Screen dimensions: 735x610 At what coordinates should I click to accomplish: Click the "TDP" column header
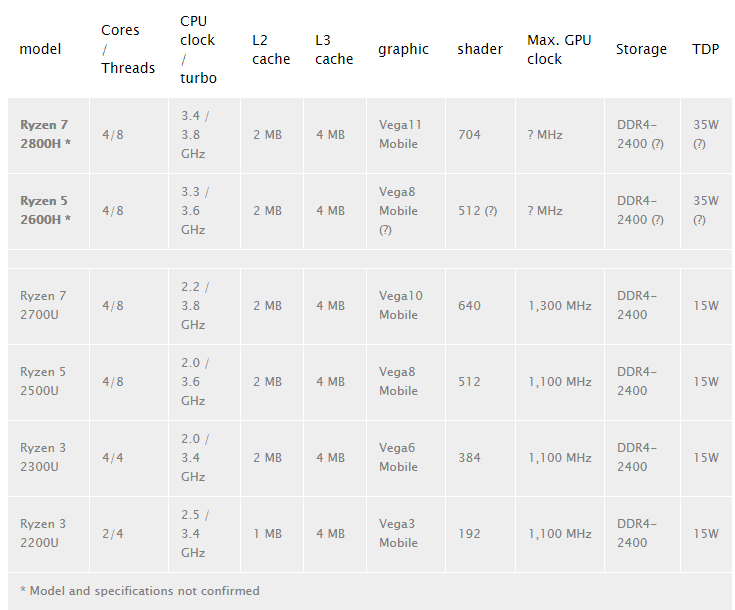point(705,49)
